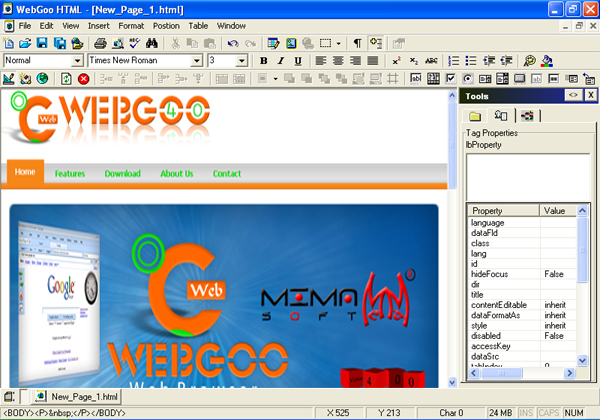
Task: Click the Features link on webpage
Action: [x=70, y=174]
